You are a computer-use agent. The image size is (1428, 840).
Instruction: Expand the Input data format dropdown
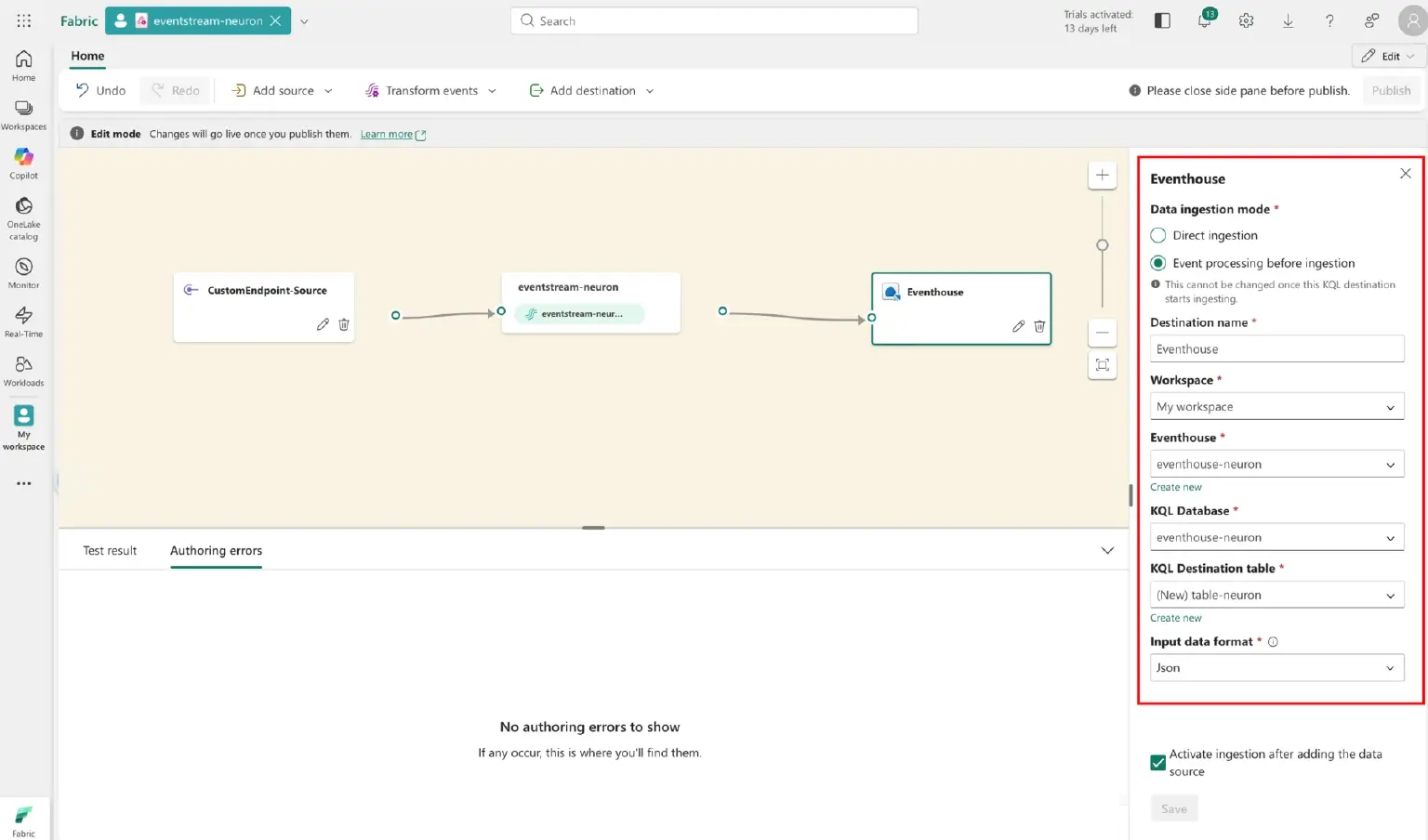click(x=1276, y=668)
